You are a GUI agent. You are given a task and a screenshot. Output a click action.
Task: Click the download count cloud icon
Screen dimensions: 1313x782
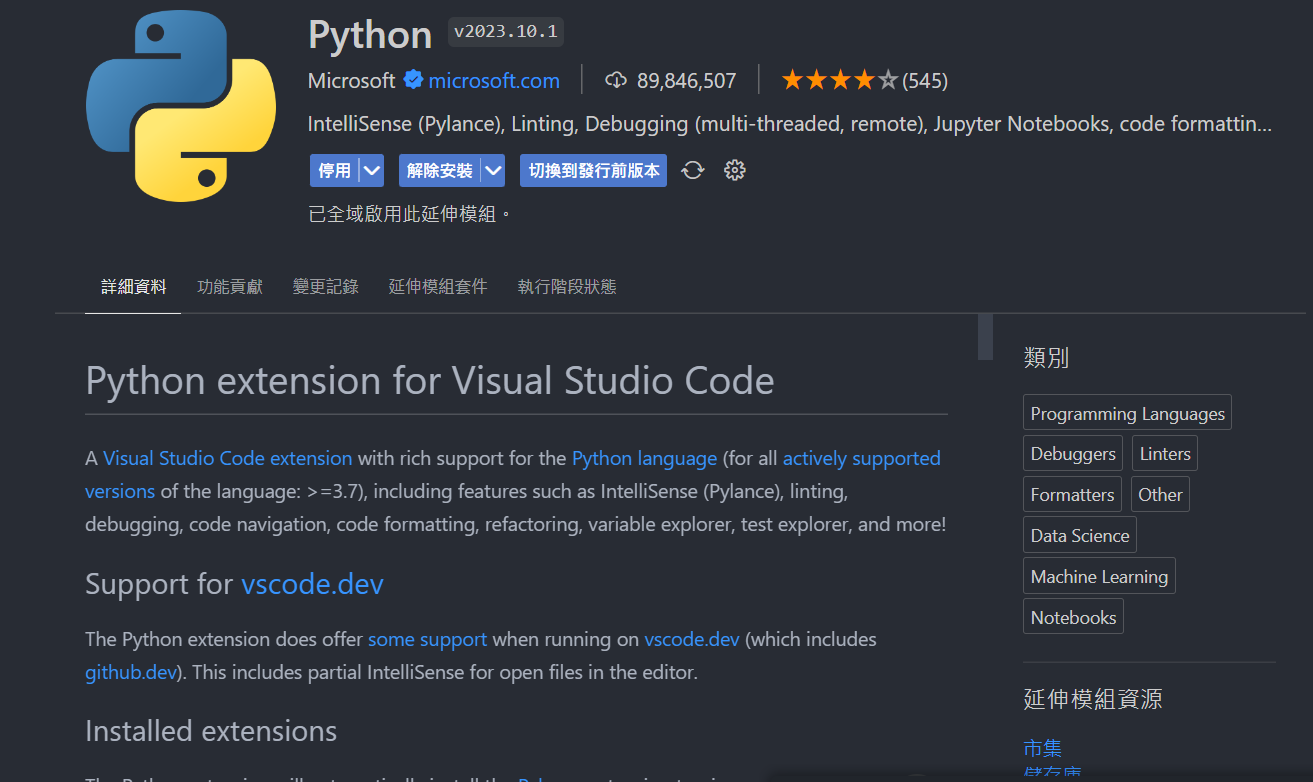click(x=616, y=80)
